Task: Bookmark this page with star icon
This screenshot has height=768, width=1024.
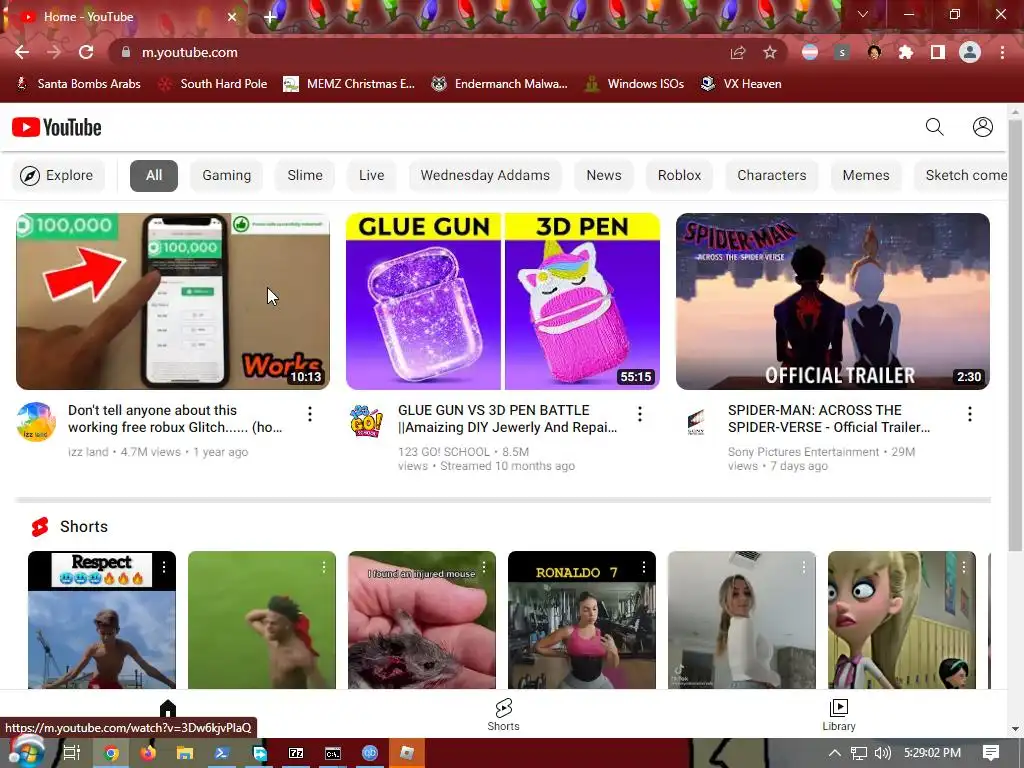Action: click(x=770, y=53)
